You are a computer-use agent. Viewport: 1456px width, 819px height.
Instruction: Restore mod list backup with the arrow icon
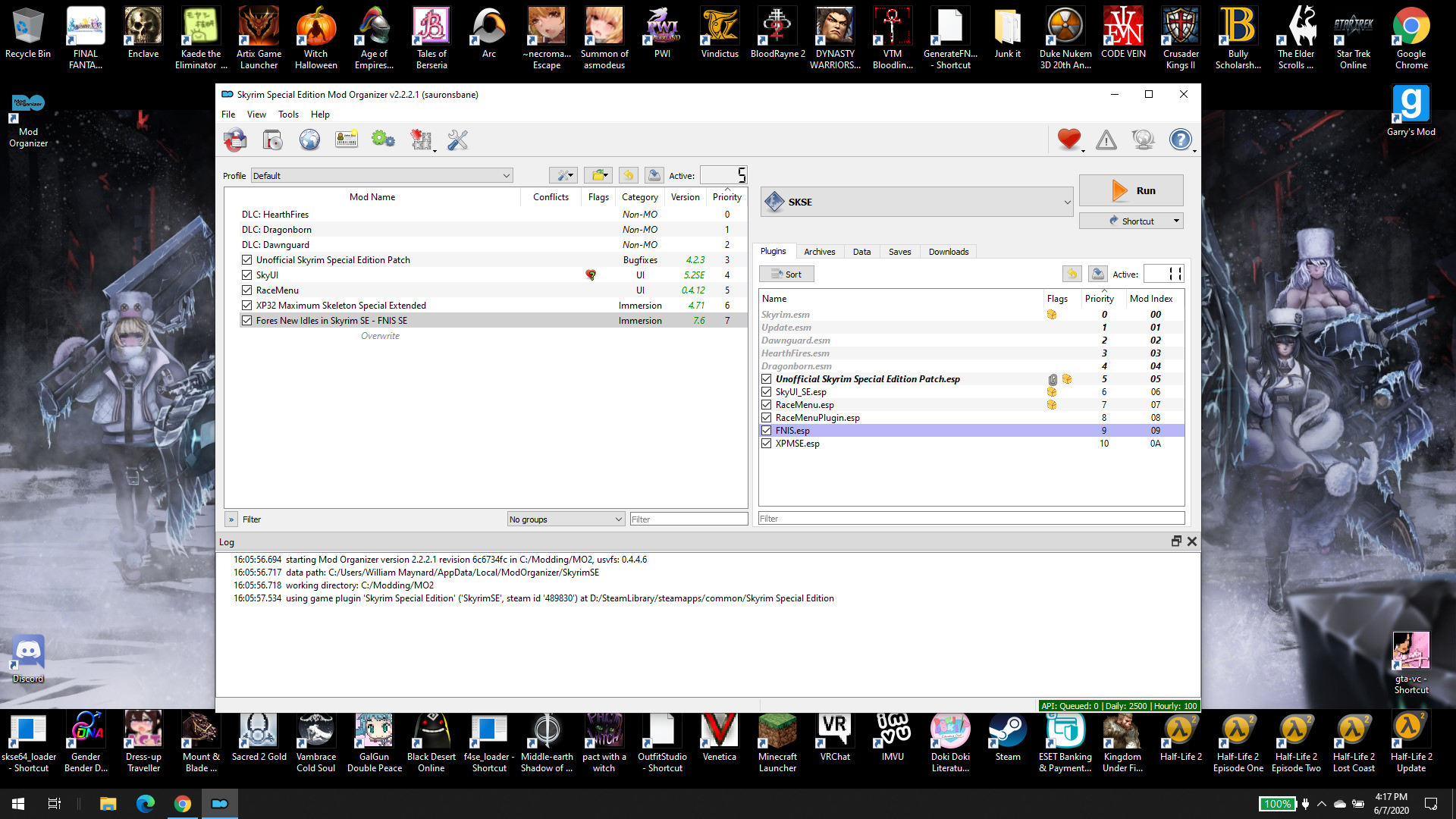(629, 175)
